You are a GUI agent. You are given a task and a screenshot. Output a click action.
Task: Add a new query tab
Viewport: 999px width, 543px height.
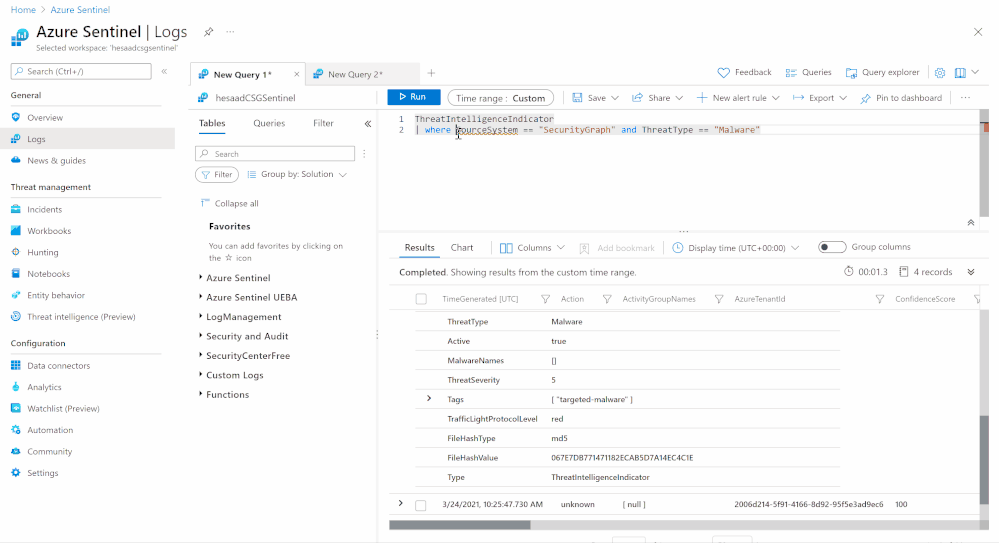pos(431,73)
